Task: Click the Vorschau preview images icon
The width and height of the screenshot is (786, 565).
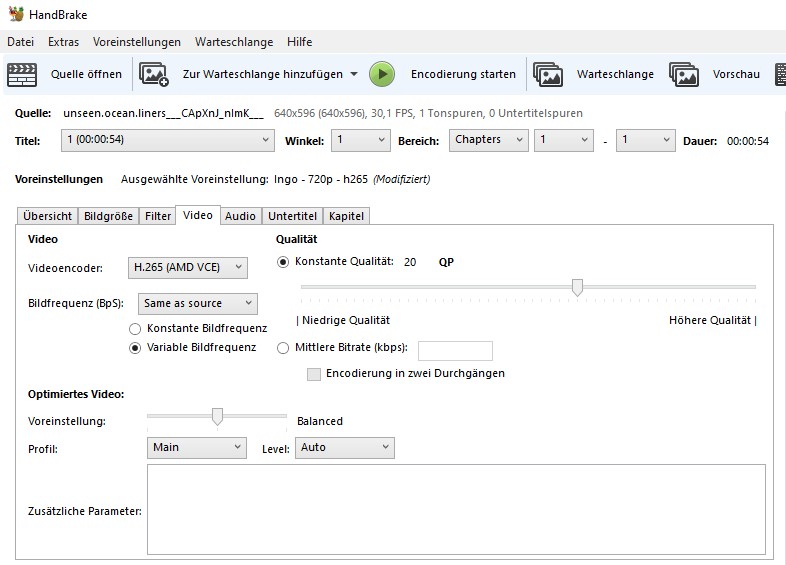Action: tap(684, 74)
